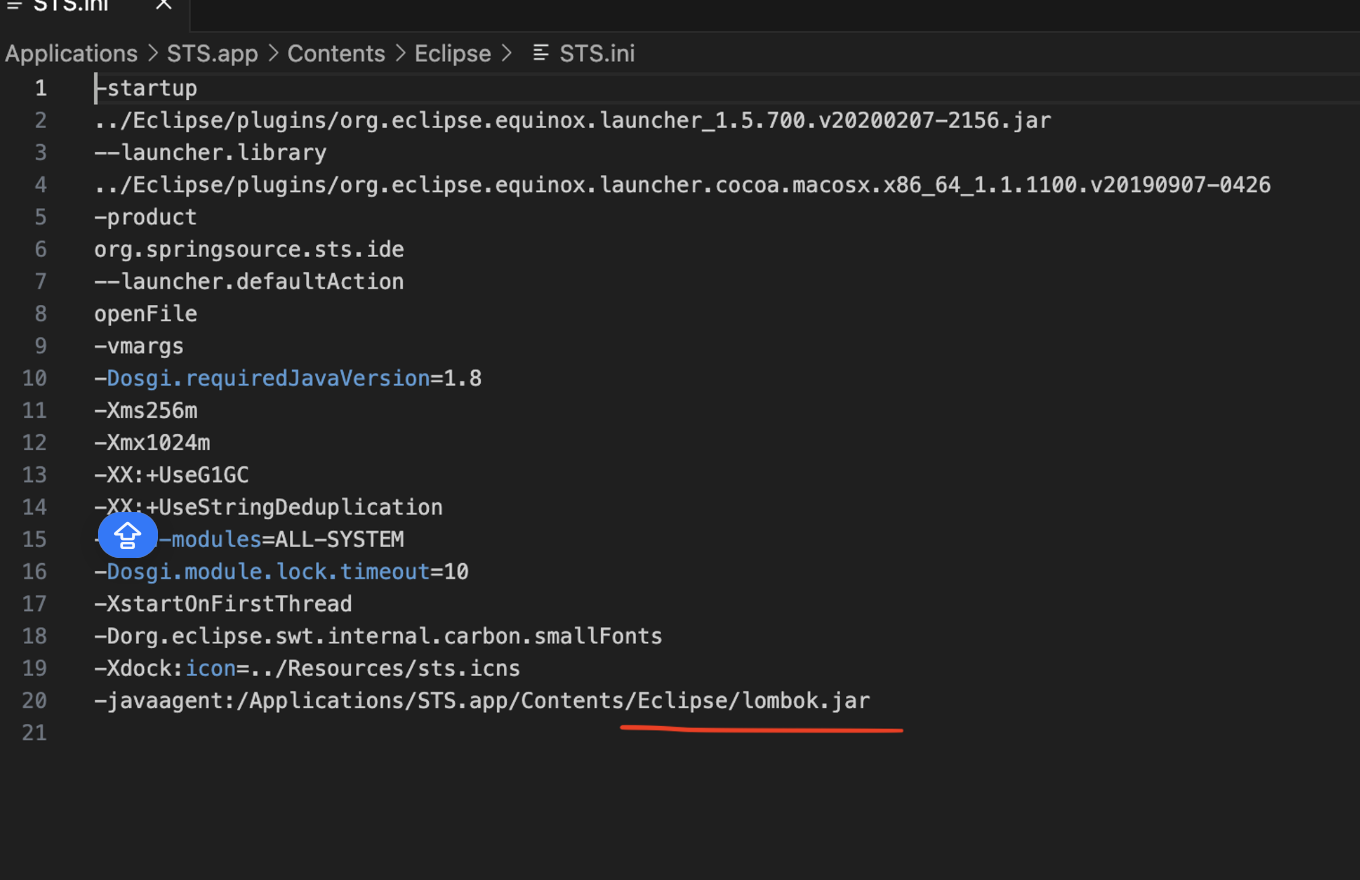Click the Dosgi.requiredJavaVersion=1.8 line

(x=288, y=378)
